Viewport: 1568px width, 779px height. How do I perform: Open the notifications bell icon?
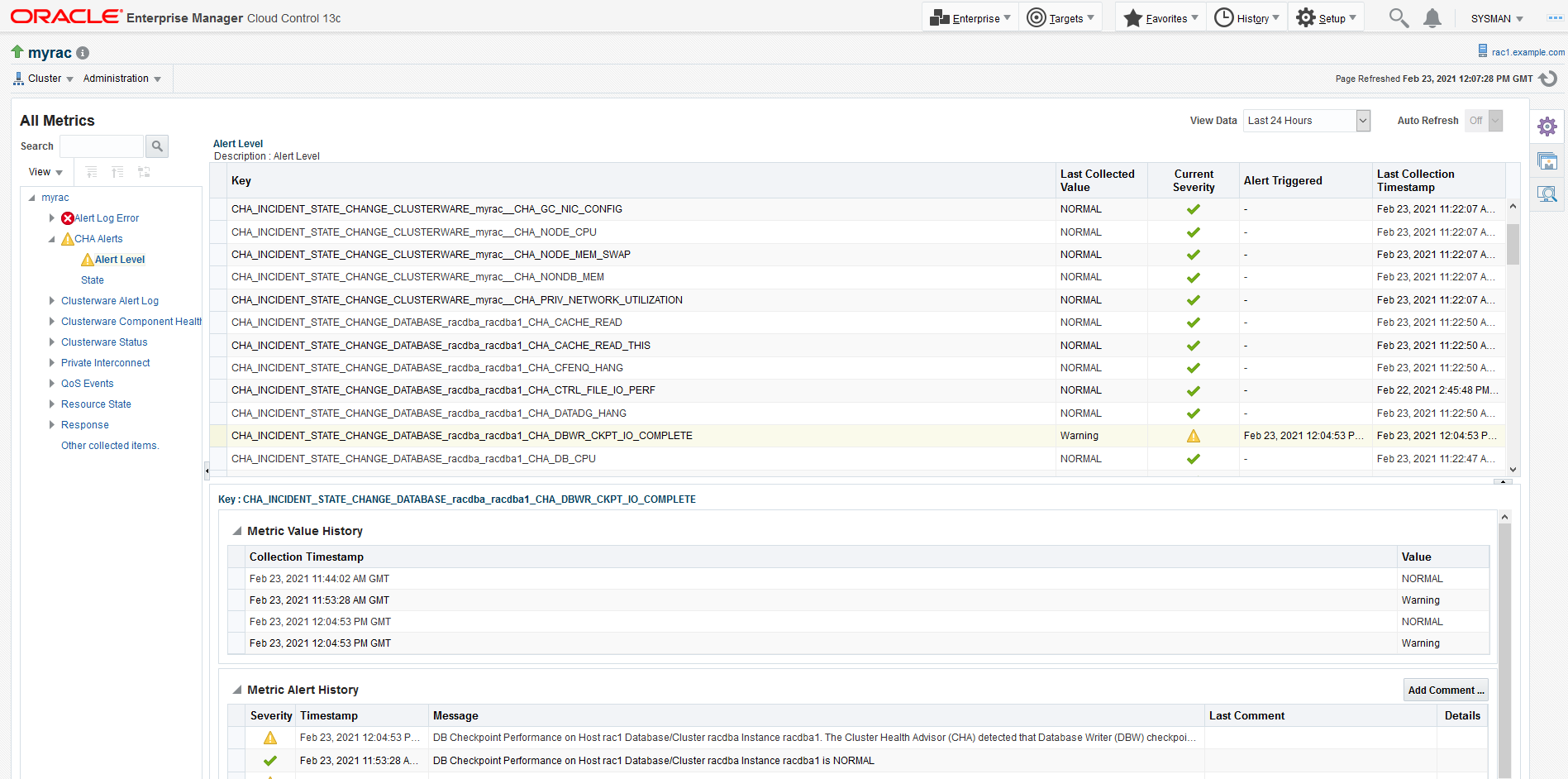(x=1432, y=18)
